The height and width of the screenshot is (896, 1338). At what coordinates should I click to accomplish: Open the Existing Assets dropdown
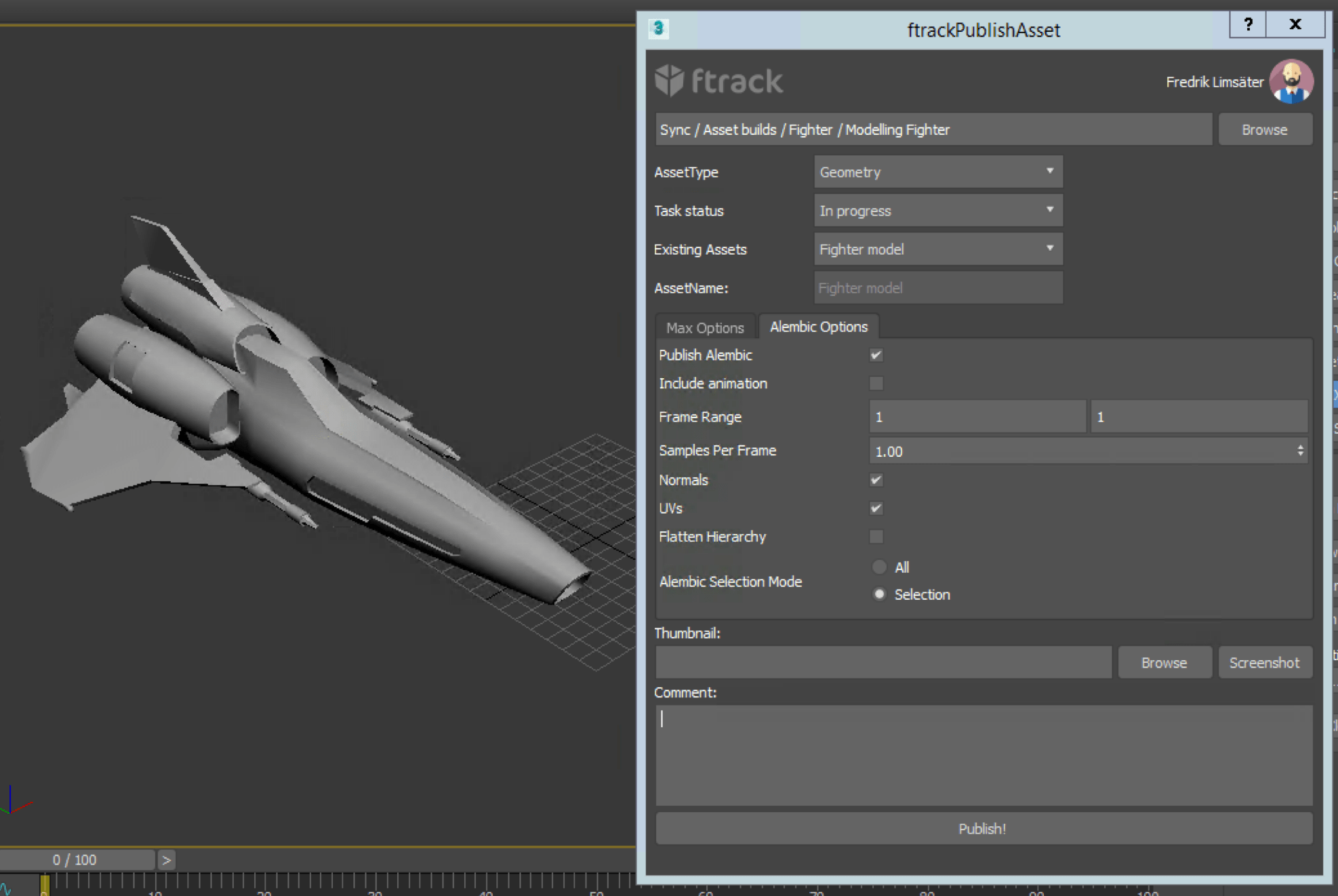(937, 249)
